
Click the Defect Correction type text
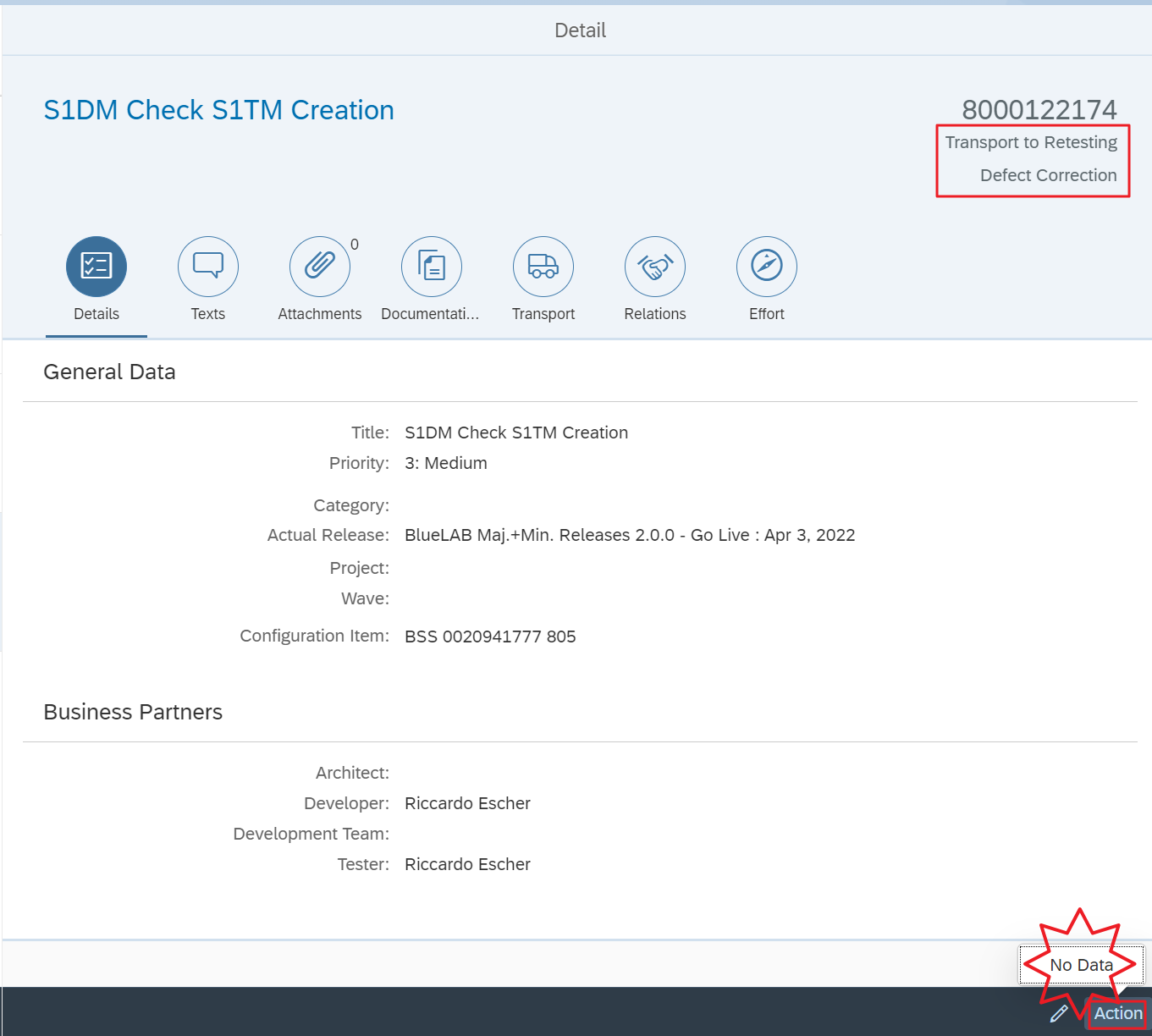click(x=1048, y=175)
